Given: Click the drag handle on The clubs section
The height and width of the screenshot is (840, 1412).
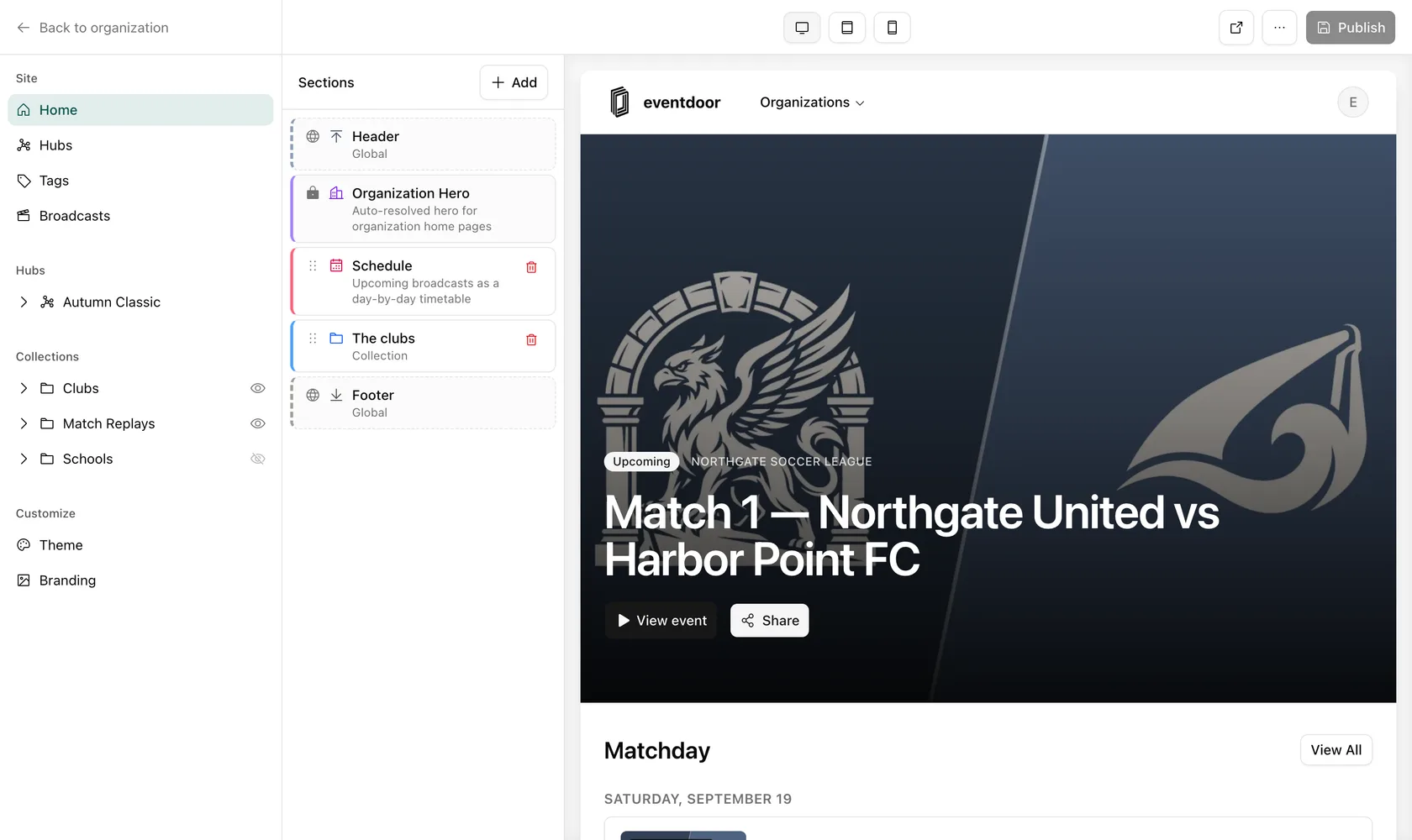Looking at the screenshot, I should click(313, 339).
